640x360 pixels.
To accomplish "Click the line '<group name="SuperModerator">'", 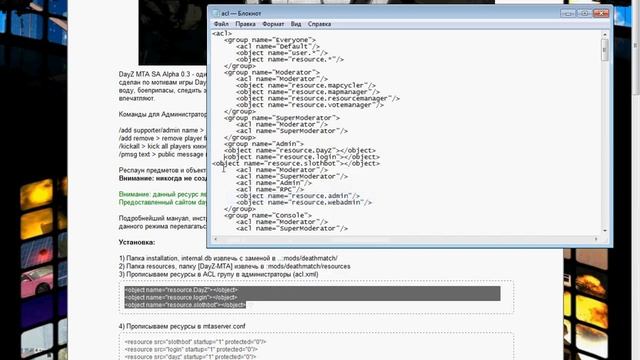I will click(282, 118).
